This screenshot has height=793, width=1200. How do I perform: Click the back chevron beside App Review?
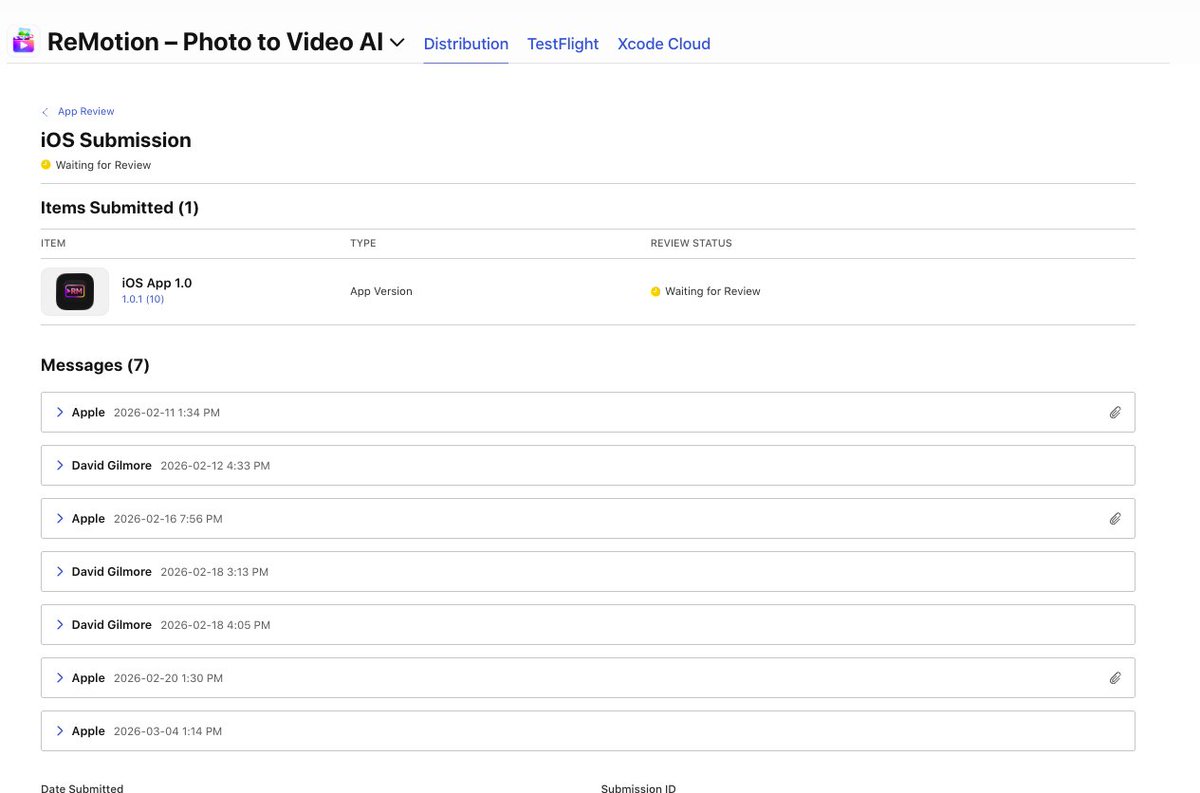pos(45,112)
